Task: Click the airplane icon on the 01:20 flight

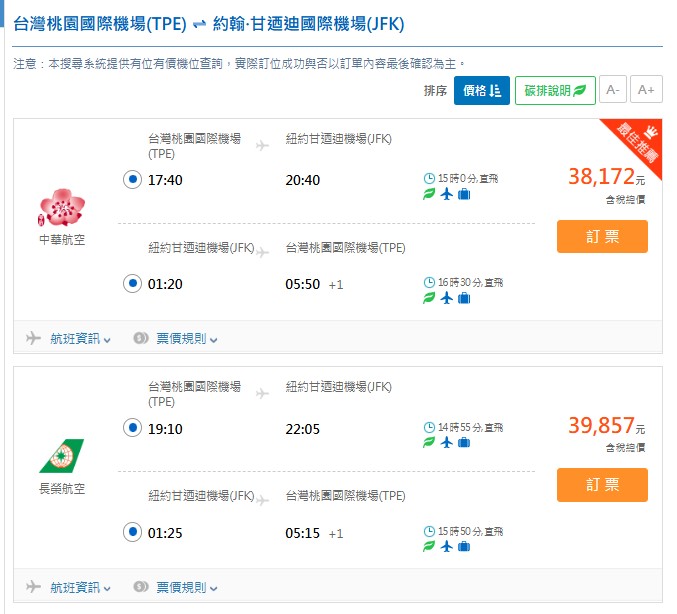Action: click(446, 298)
